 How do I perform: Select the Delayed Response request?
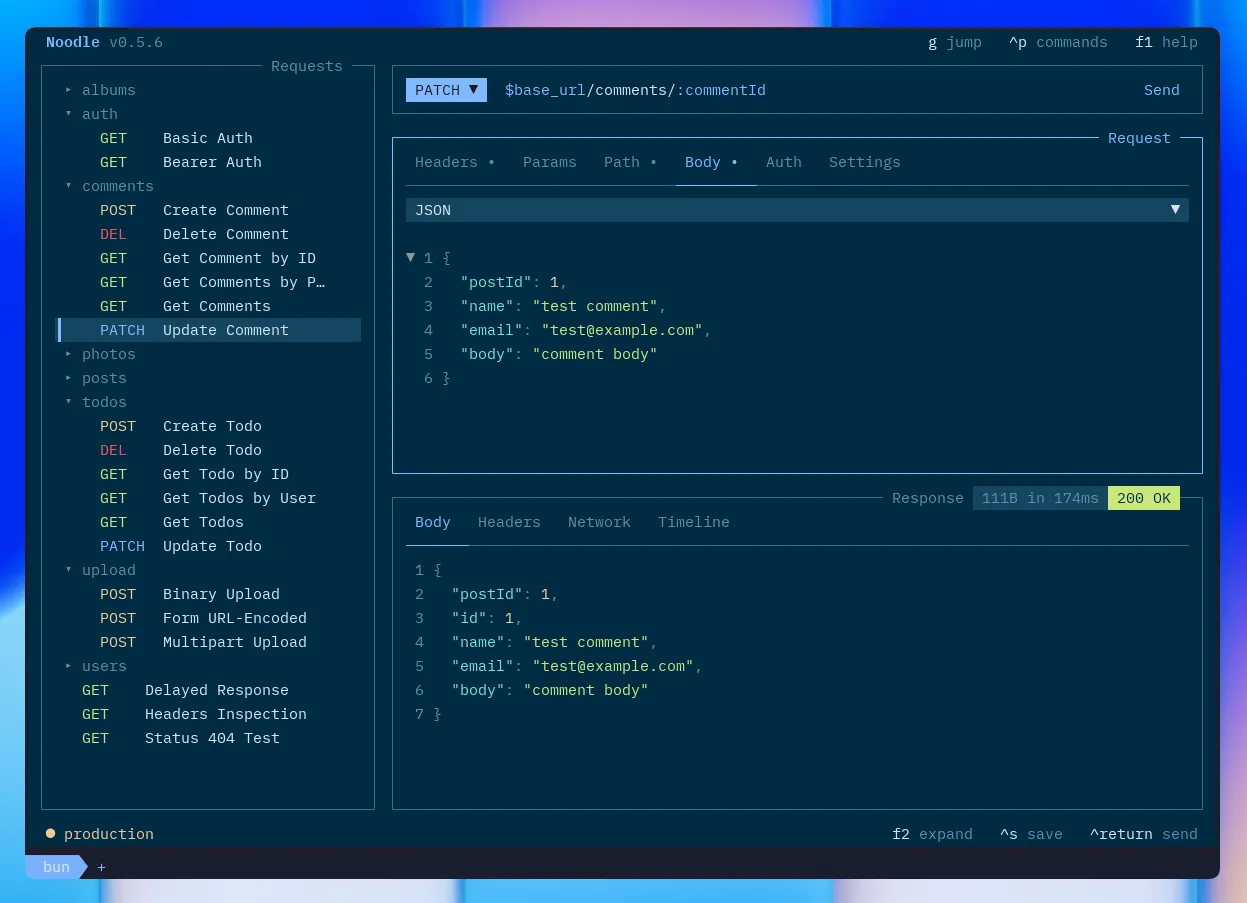pos(208,690)
